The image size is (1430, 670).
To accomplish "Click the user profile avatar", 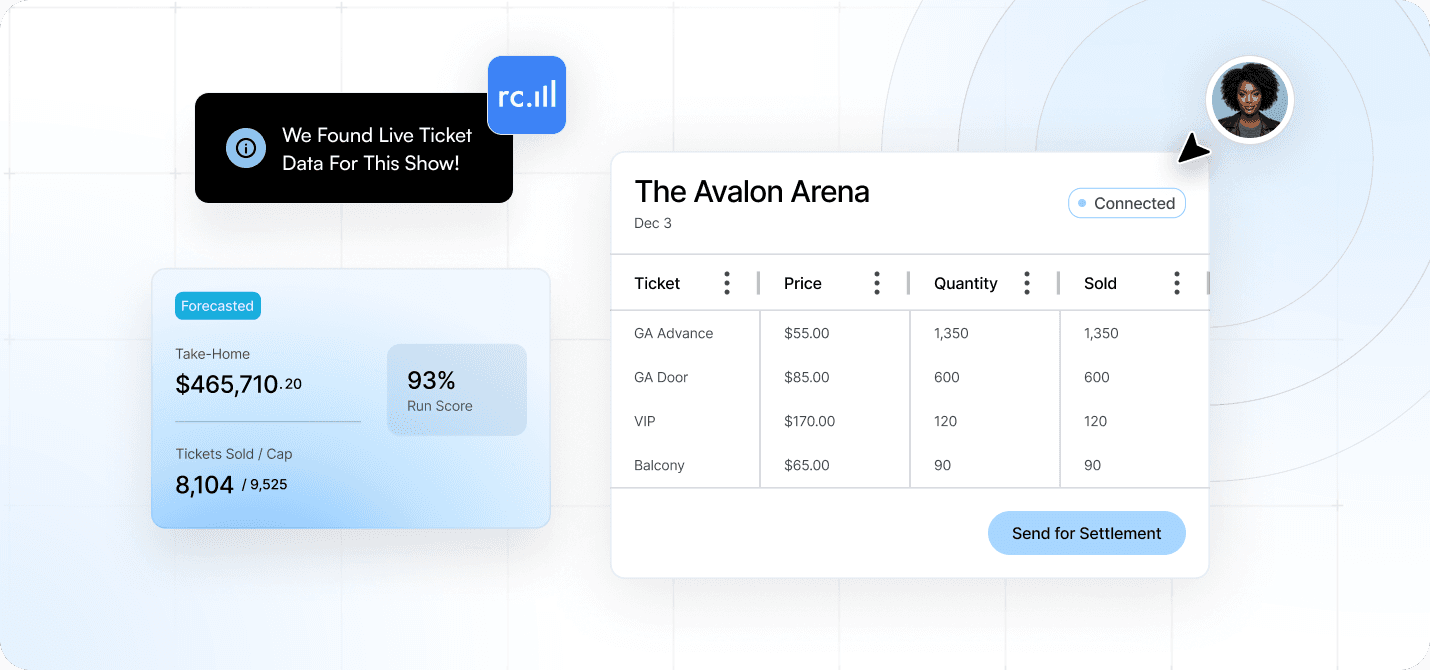I will pyautogui.click(x=1249, y=100).
